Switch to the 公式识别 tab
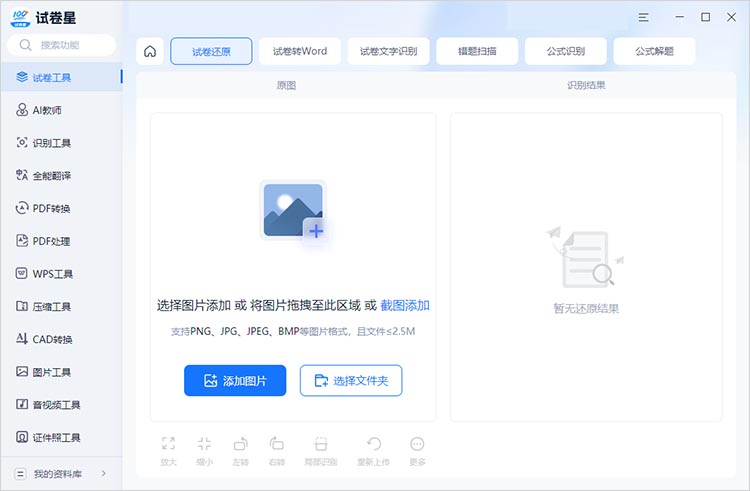The image size is (750, 491). [566, 51]
